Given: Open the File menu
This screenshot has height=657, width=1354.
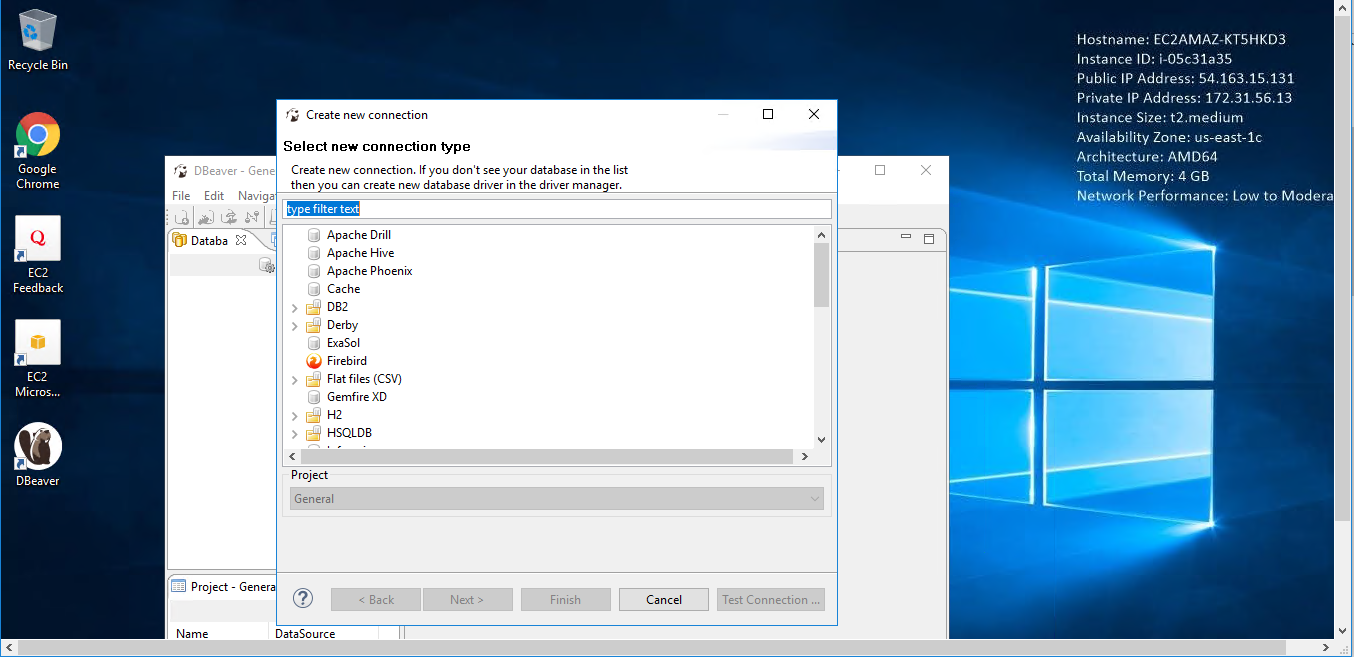Looking at the screenshot, I should (x=181, y=196).
